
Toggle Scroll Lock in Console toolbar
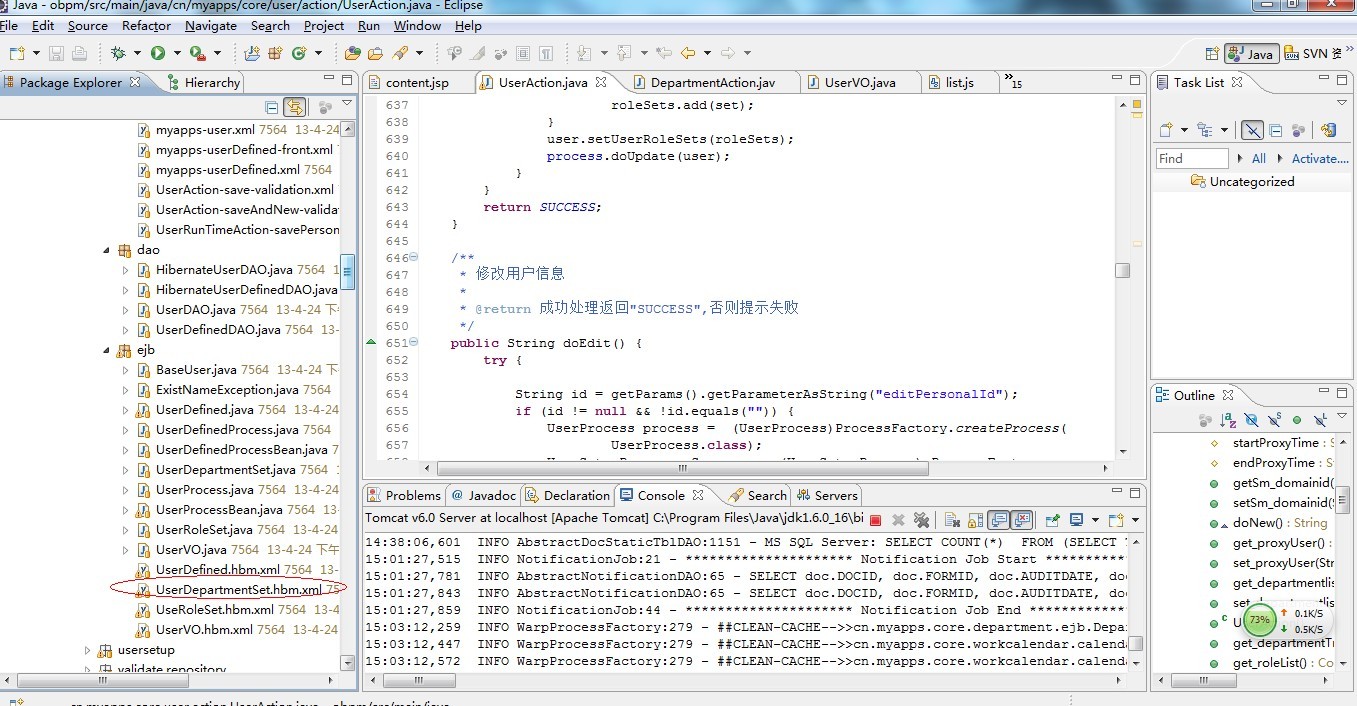[x=974, y=520]
